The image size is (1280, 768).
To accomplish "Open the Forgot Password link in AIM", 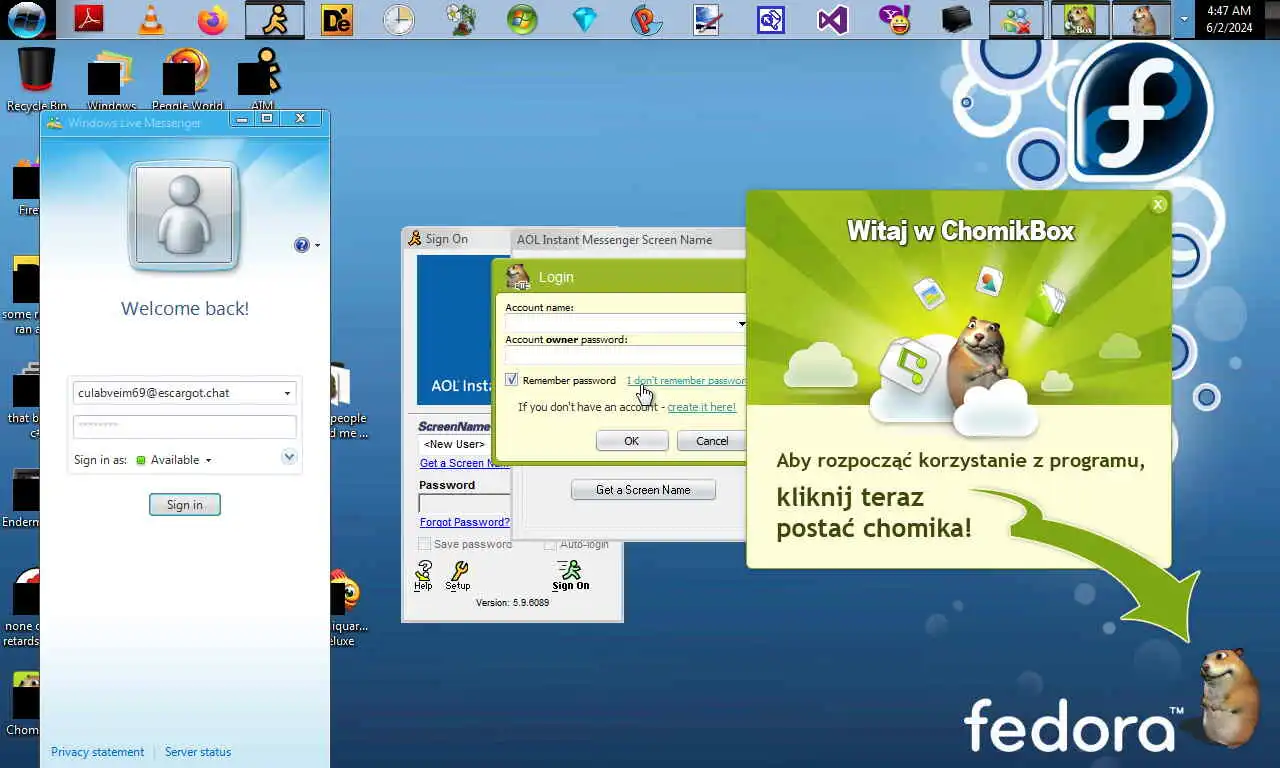I will point(465,522).
